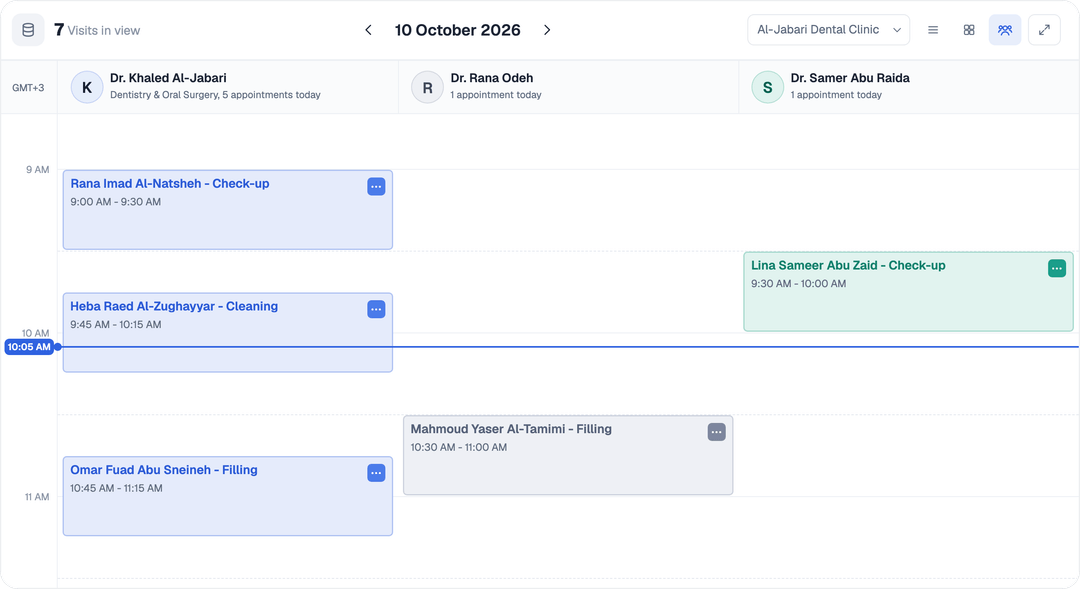
Task: Click the 9:00 AM - 9:30 AM time text
Action: coord(116,202)
